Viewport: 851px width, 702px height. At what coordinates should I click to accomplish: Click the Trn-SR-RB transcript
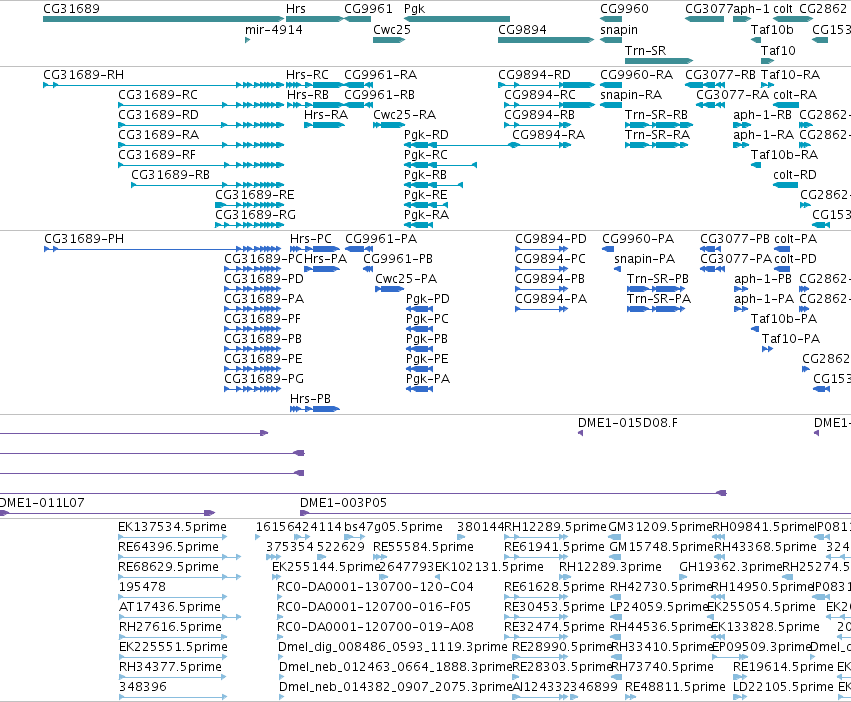click(658, 125)
